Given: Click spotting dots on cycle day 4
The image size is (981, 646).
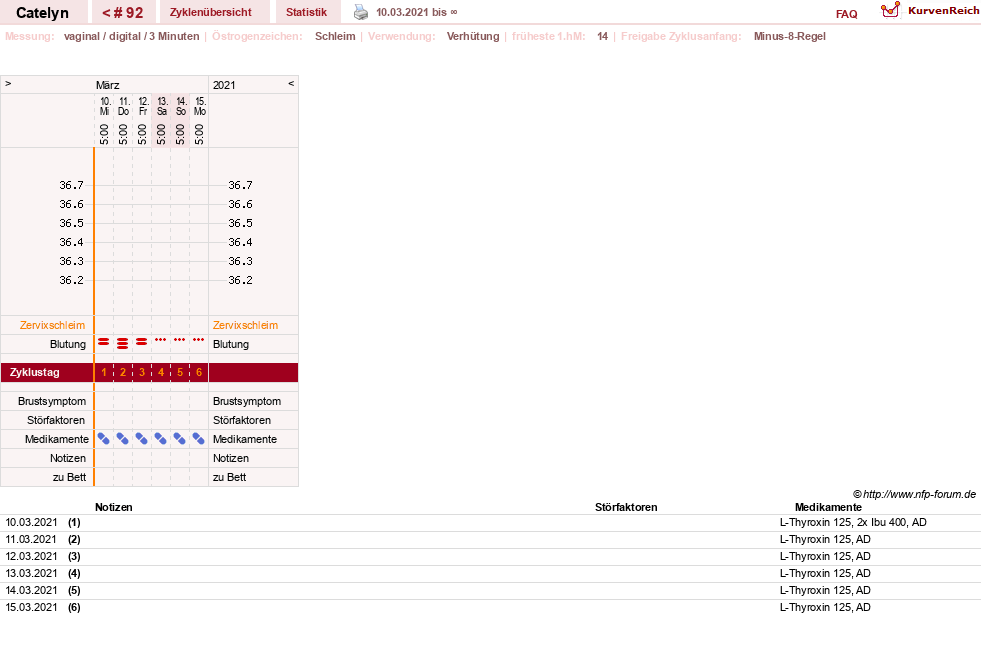Looking at the screenshot, I should (161, 340).
